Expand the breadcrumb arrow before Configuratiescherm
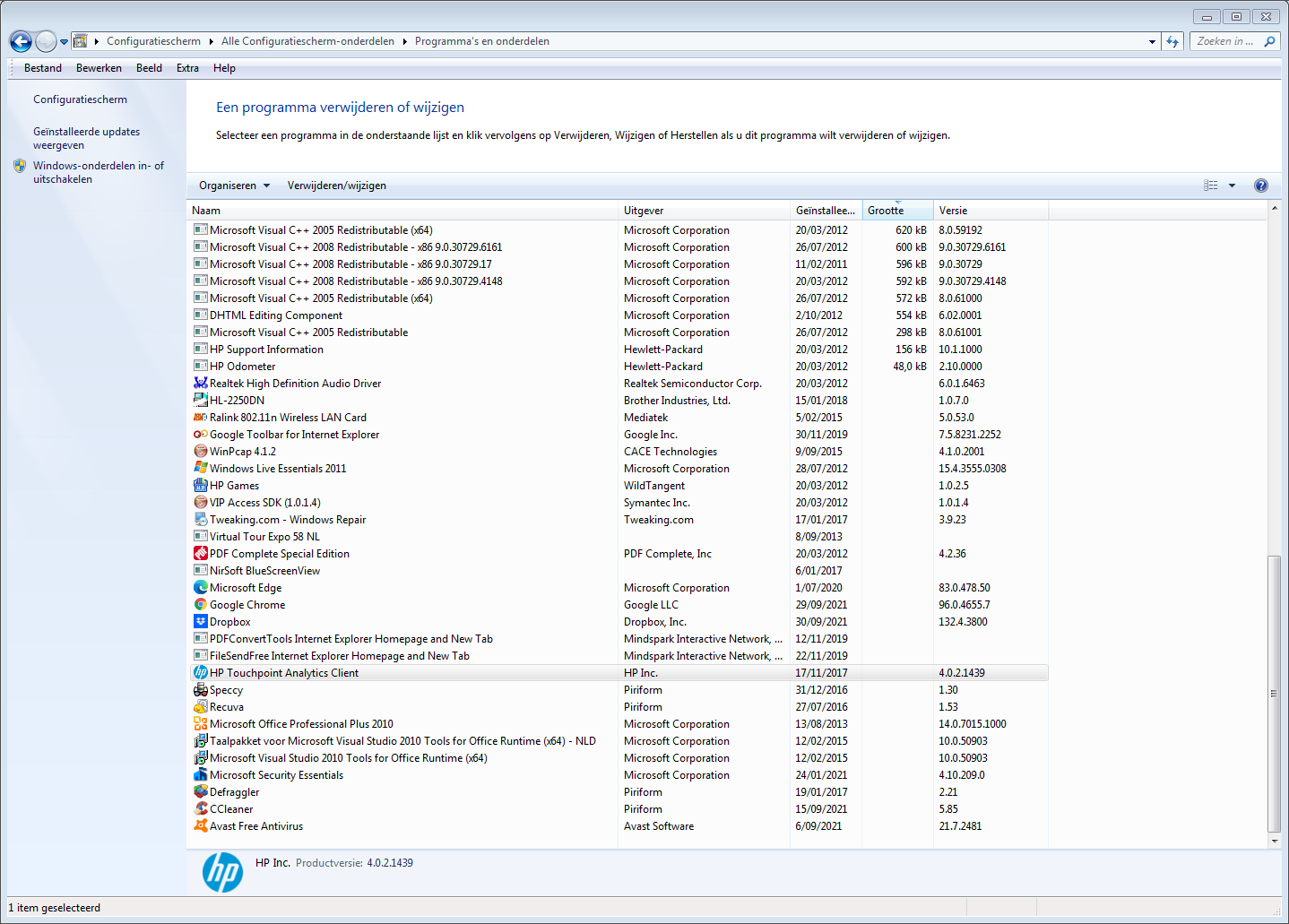The height and width of the screenshot is (924, 1289). (x=97, y=41)
